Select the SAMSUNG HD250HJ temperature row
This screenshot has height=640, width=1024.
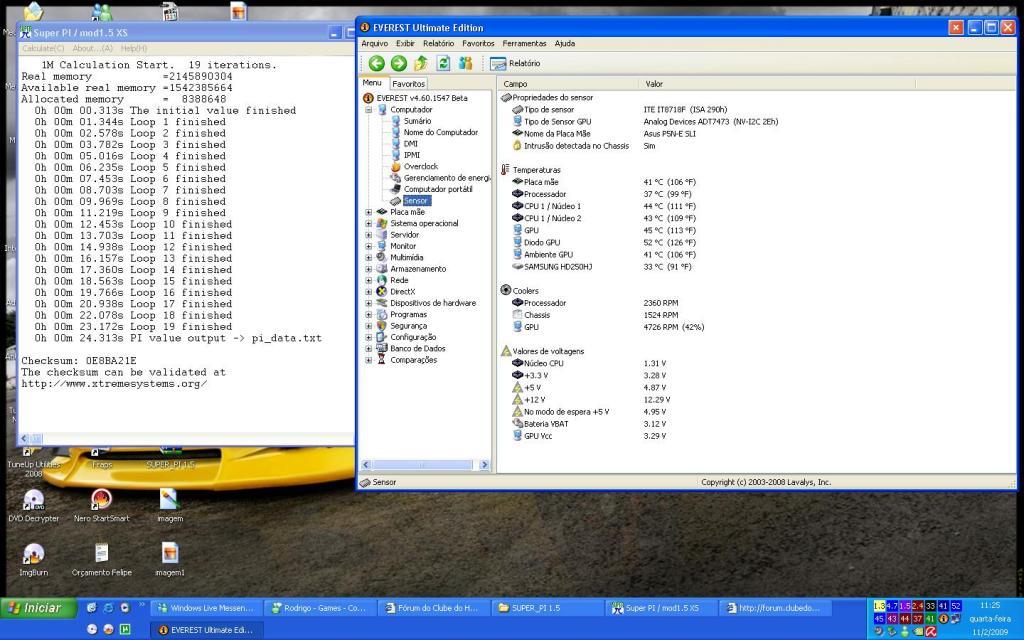pyautogui.click(x=601, y=266)
